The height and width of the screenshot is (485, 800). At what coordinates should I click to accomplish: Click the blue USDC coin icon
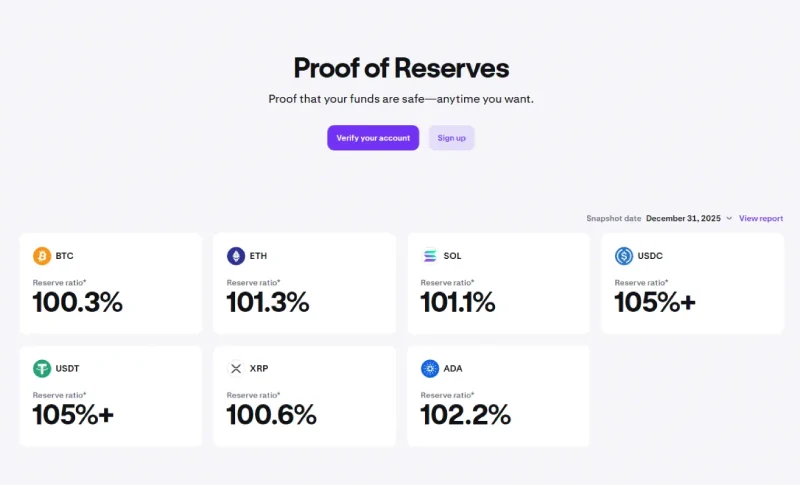click(624, 256)
